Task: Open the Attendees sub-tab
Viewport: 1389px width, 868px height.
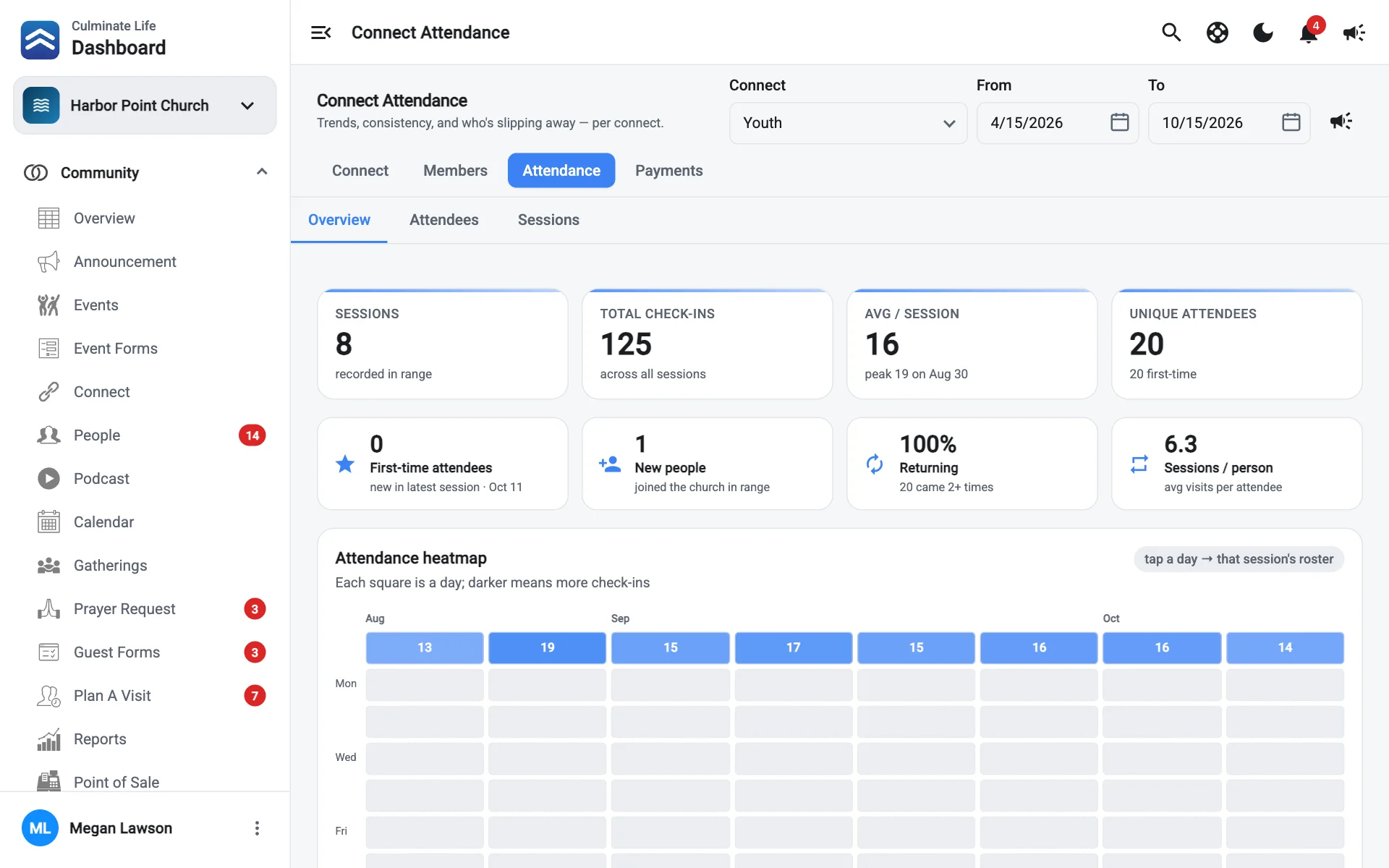Action: [444, 220]
